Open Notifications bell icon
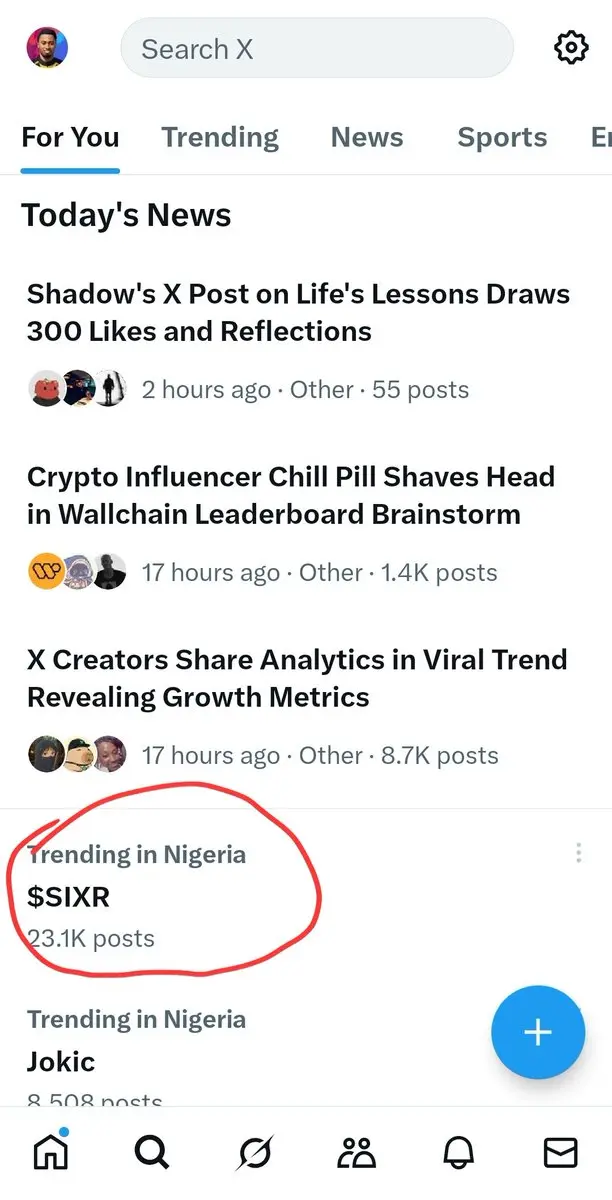The height and width of the screenshot is (1200, 612). point(458,1154)
